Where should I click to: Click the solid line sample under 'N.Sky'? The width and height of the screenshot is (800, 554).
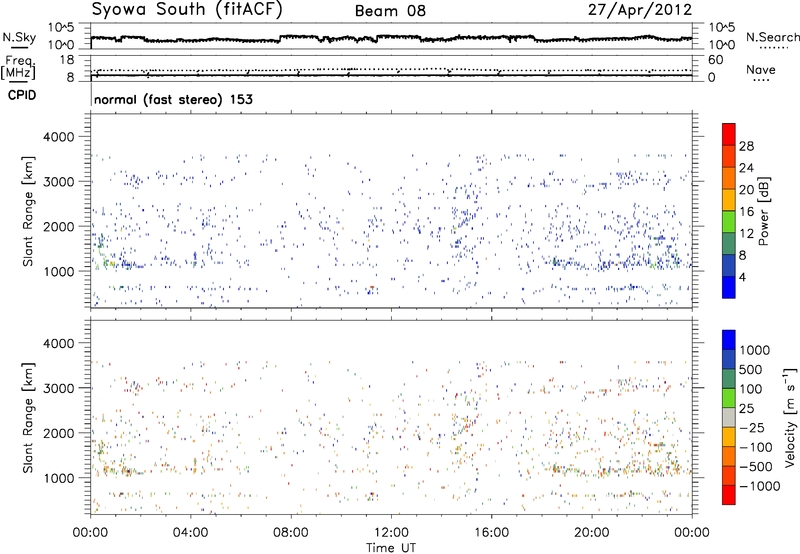tap(19, 47)
